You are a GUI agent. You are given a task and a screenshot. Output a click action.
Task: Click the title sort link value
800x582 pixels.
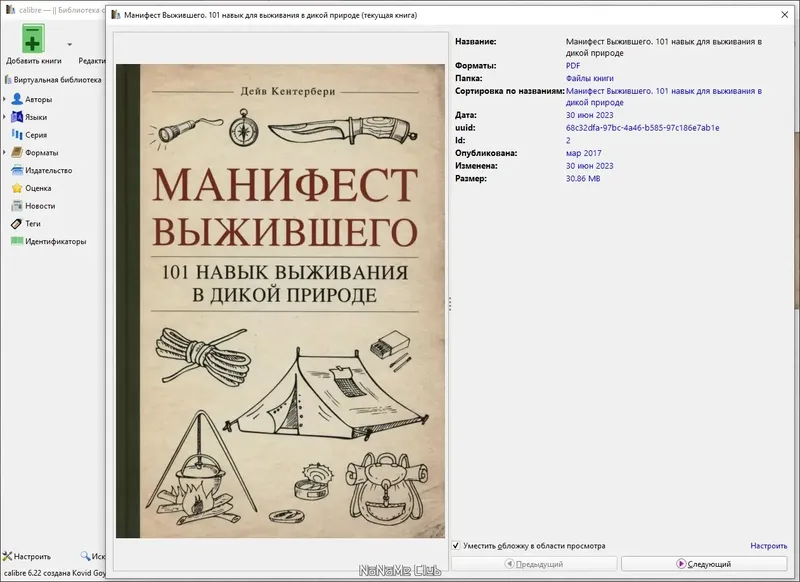[x=664, y=96]
